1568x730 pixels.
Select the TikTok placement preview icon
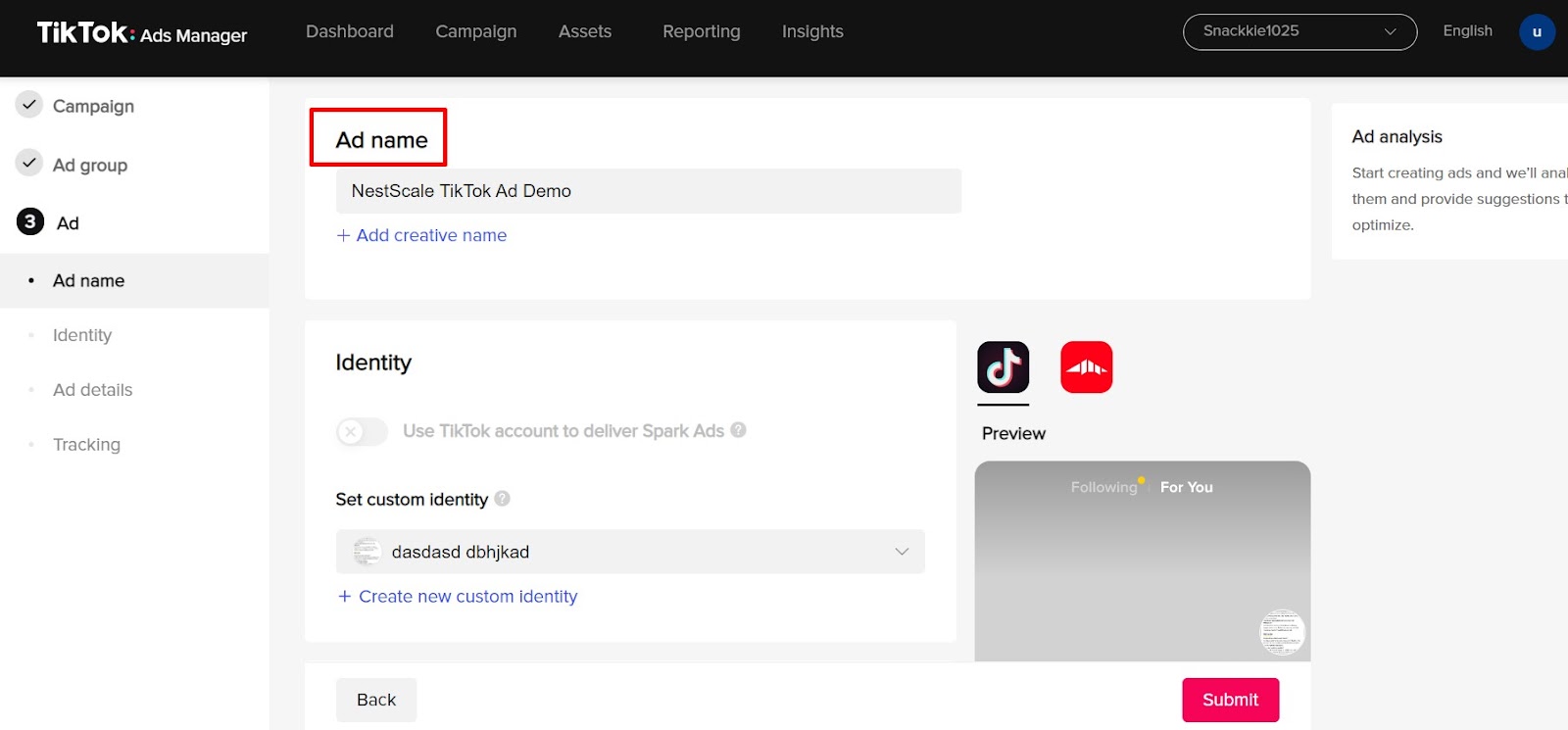coord(1004,367)
